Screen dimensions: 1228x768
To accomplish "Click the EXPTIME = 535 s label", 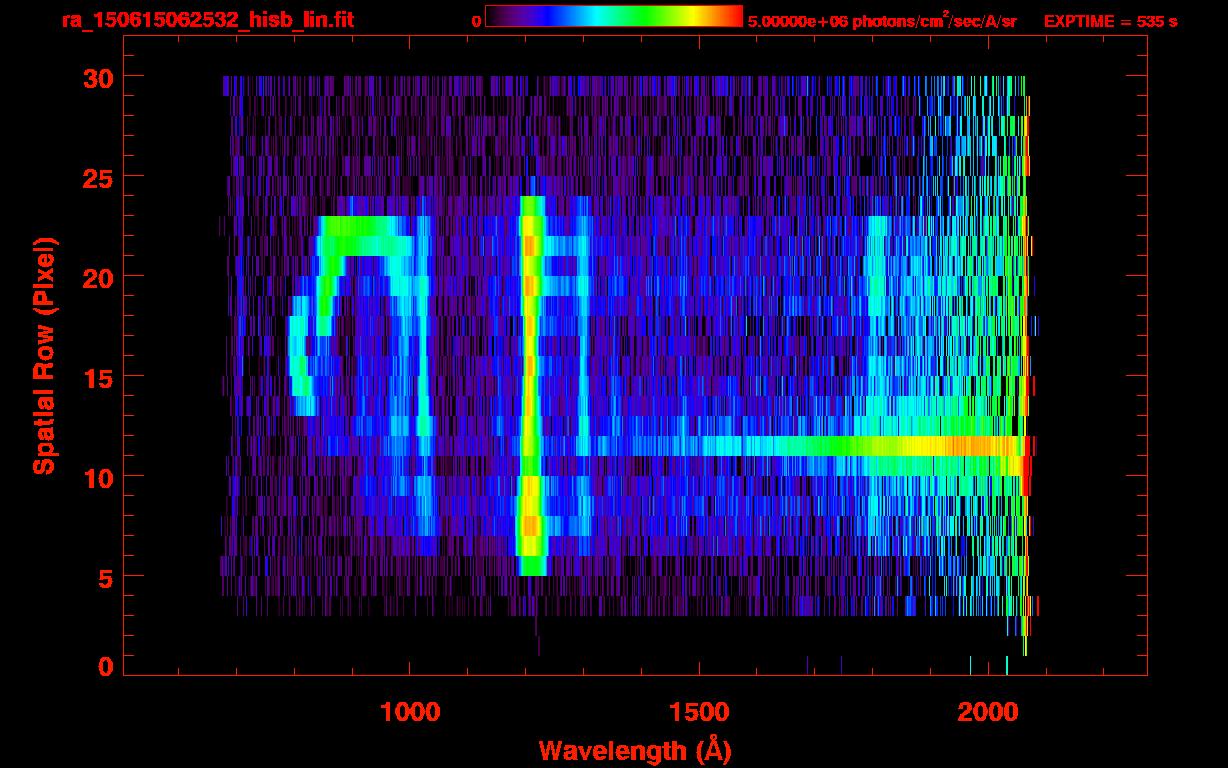I will (x=1110, y=21).
